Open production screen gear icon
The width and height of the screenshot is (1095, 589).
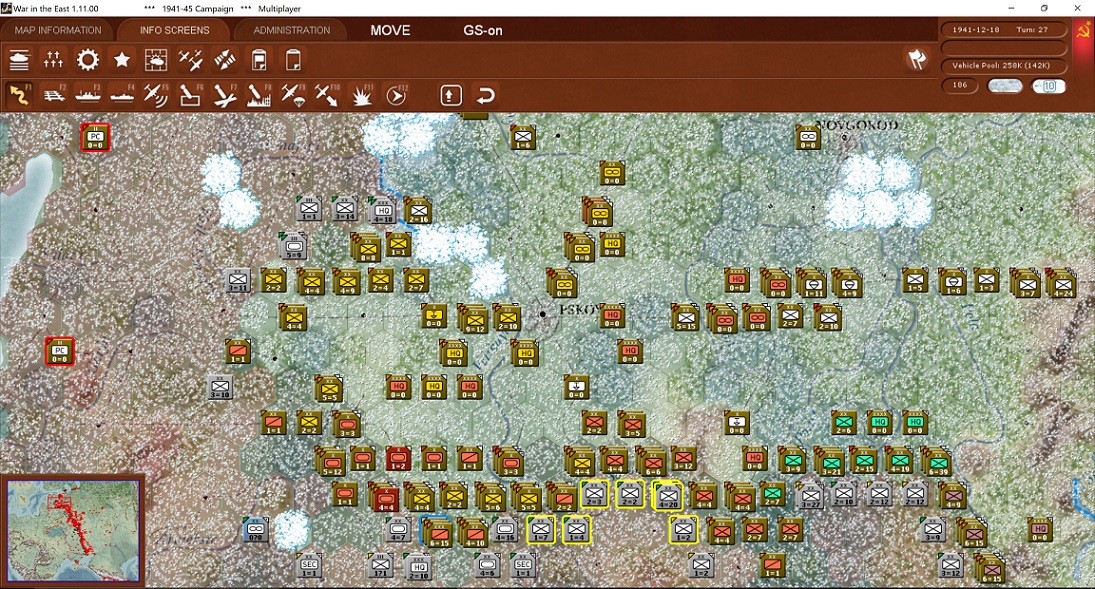[x=87, y=60]
